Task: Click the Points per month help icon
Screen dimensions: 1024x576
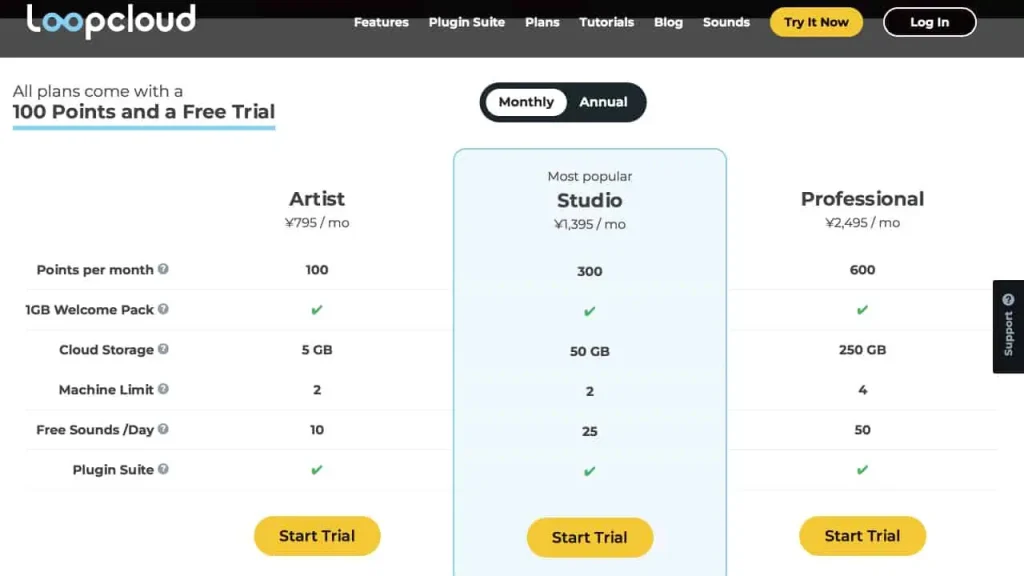Action: [x=163, y=269]
